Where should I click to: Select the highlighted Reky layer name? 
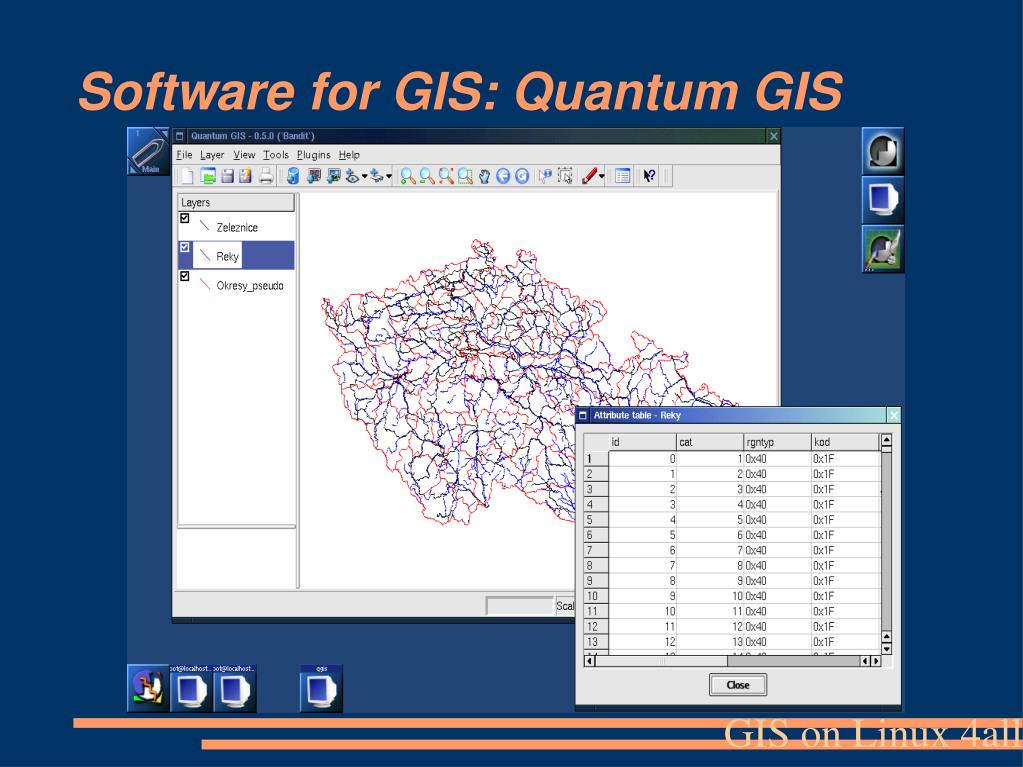coord(228,256)
